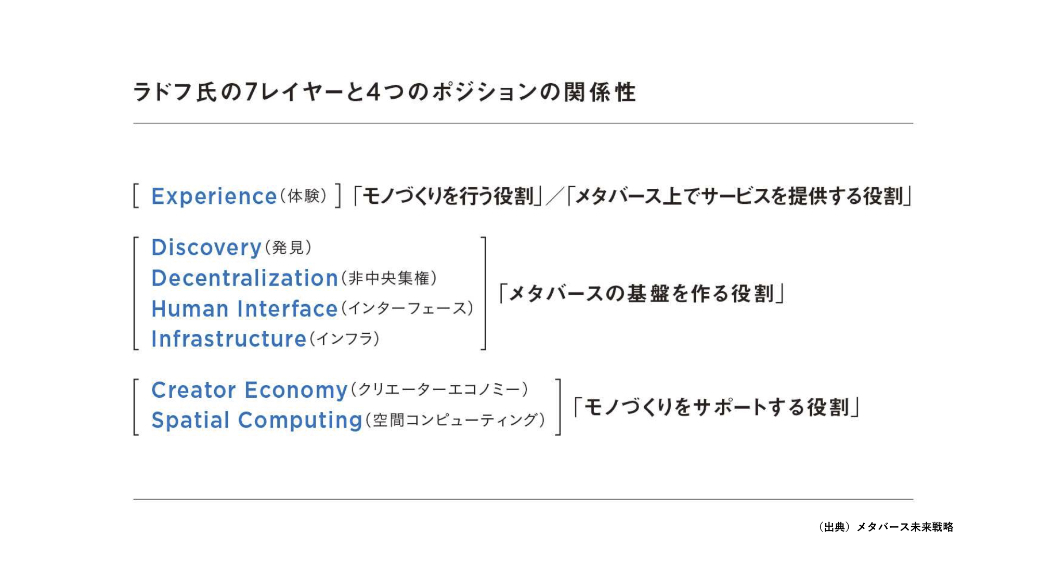Click the (空間コンピューティング) annotation

(x=455, y=420)
